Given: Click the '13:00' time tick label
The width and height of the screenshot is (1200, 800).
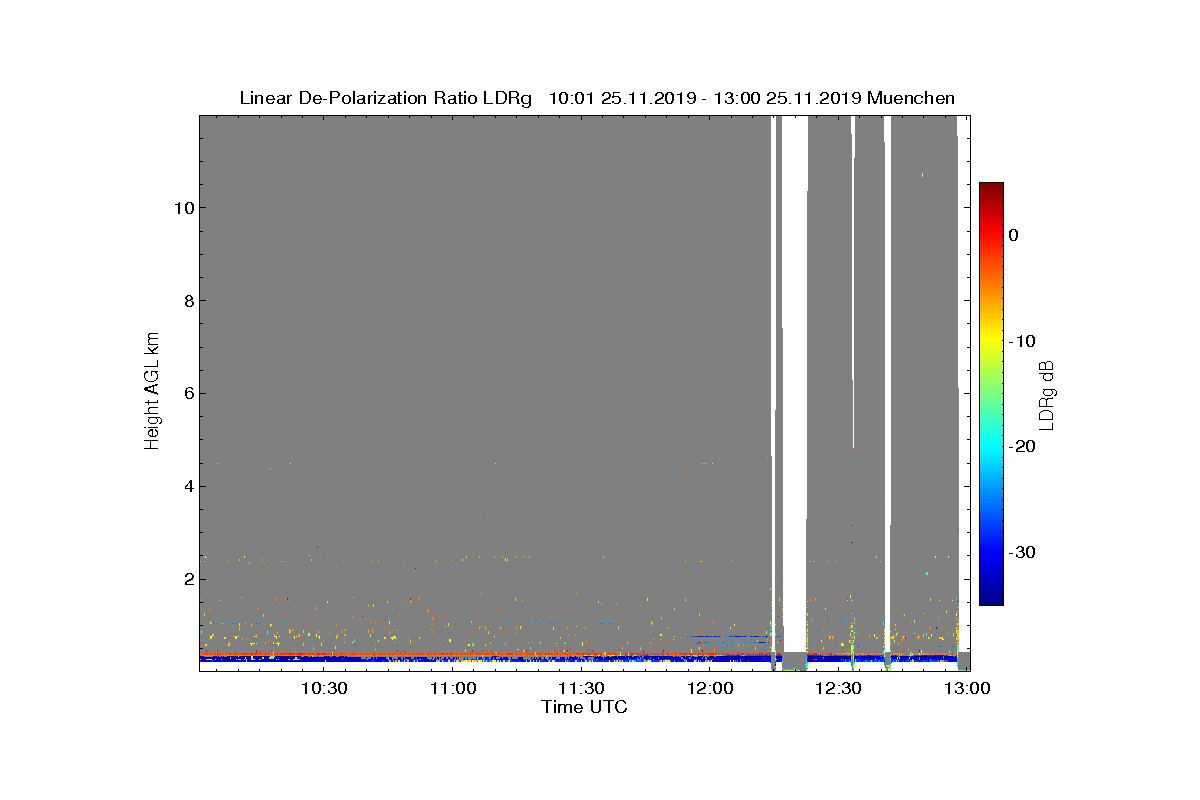Looking at the screenshot, I should (x=967, y=688).
